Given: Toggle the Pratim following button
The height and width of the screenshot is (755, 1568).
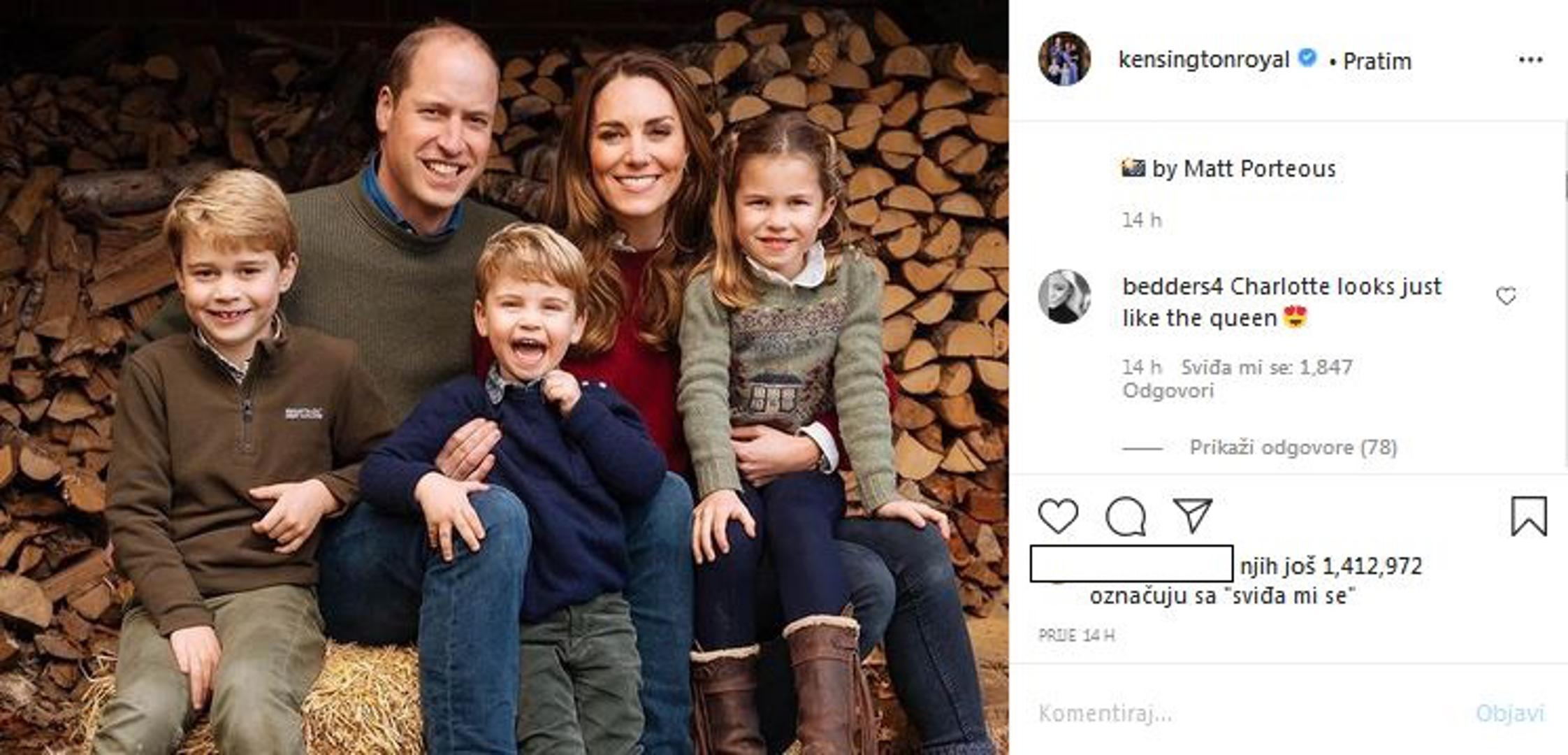Looking at the screenshot, I should pos(1377,62).
